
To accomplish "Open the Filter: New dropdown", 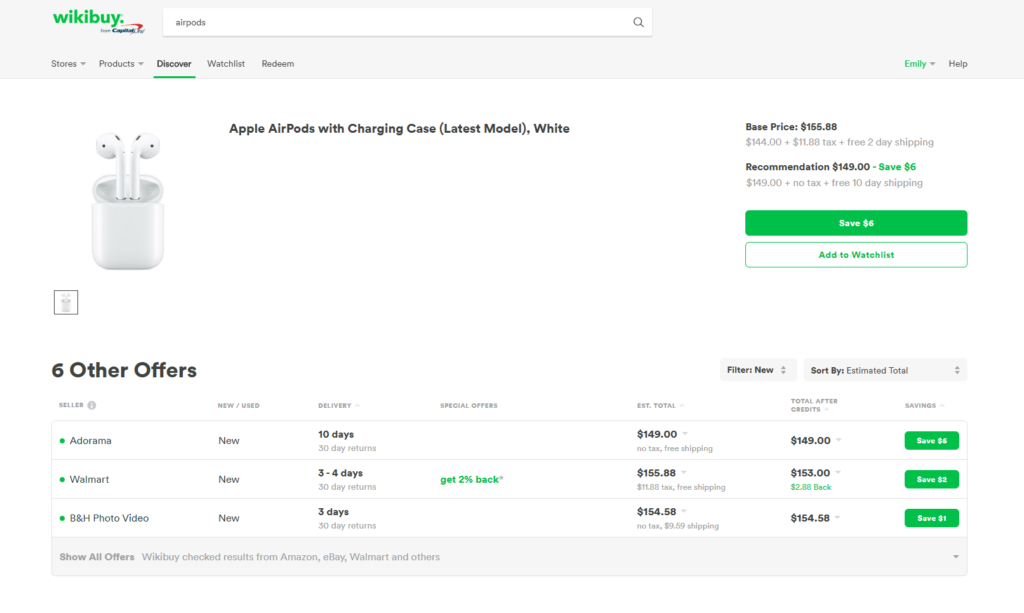I will coord(758,370).
